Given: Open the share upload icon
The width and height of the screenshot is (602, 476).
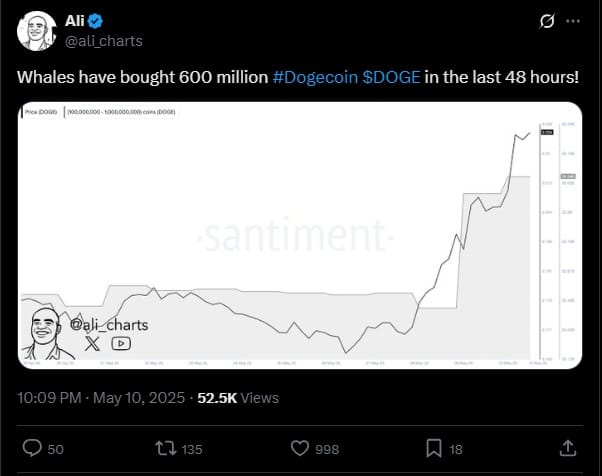Looking at the screenshot, I should [568, 448].
